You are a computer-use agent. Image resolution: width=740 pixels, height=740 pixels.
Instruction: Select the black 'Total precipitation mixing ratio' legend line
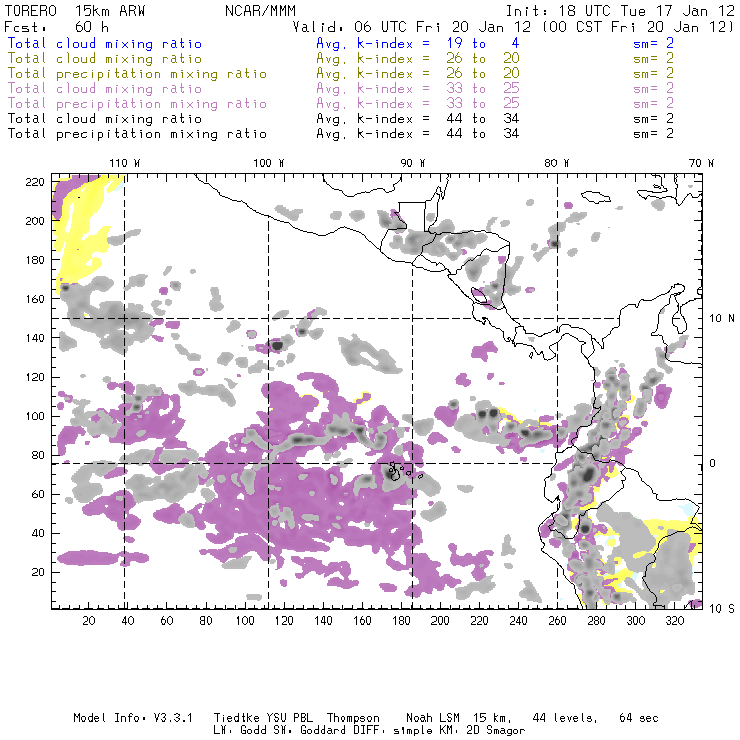tap(137, 134)
